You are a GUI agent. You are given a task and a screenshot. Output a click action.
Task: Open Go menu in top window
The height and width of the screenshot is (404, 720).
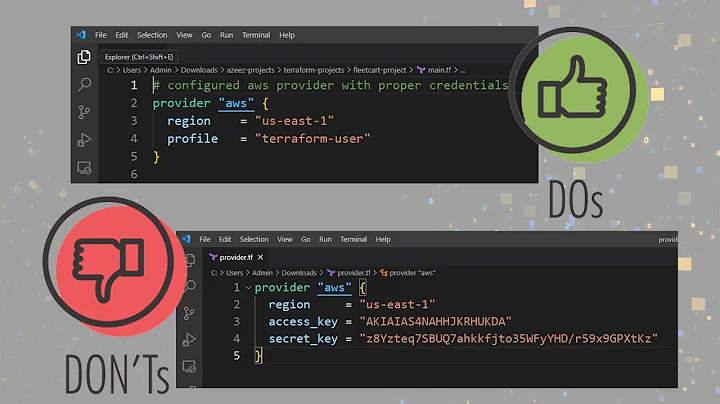[206, 35]
